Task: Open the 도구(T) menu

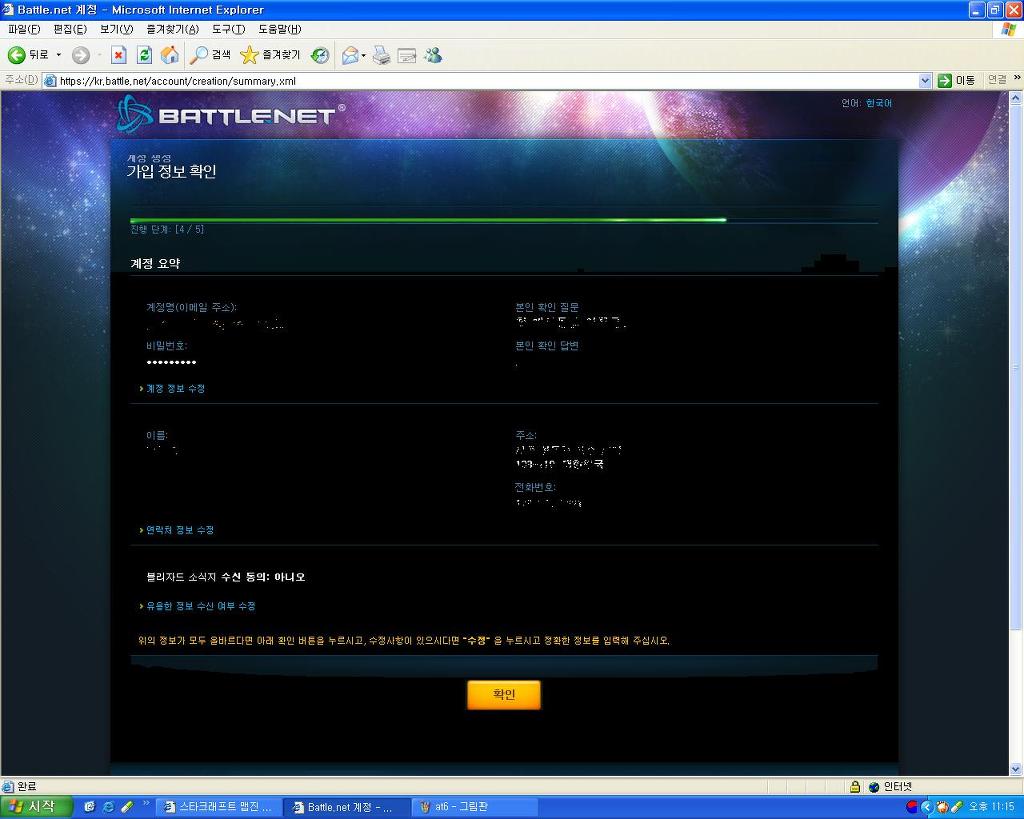Action: coord(229,29)
